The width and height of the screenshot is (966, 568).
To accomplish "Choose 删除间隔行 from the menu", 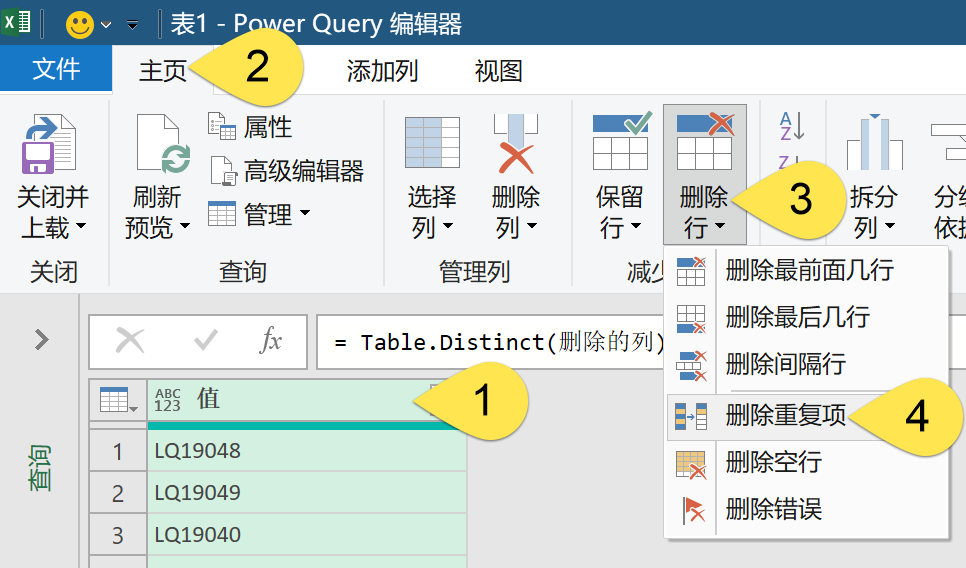I will [806, 364].
